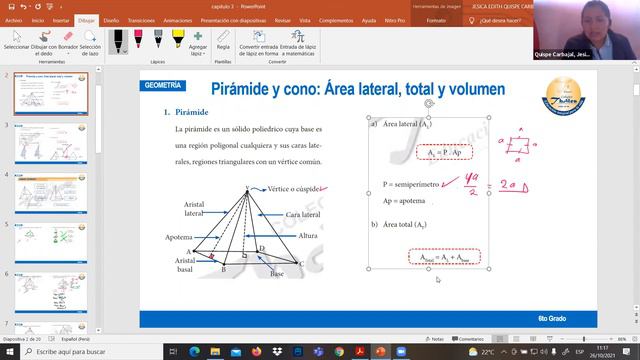Image resolution: width=640 pixels, height=360 pixels.
Task: Switch to Slide Sorter view
Action: coord(516,339)
